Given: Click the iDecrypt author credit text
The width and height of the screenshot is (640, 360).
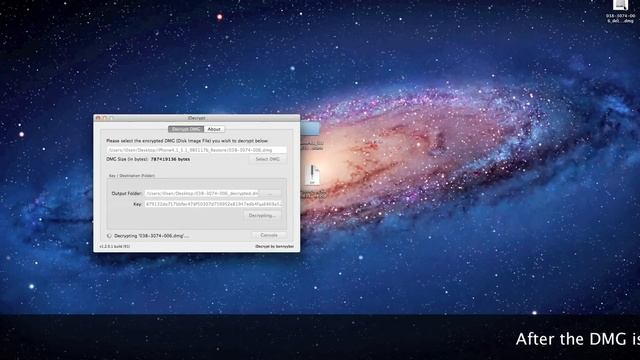Looking at the screenshot, I should (274, 247).
